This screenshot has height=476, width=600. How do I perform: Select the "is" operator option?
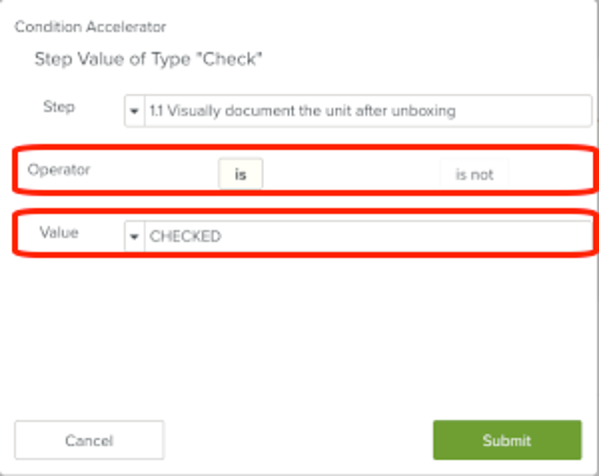pos(240,174)
